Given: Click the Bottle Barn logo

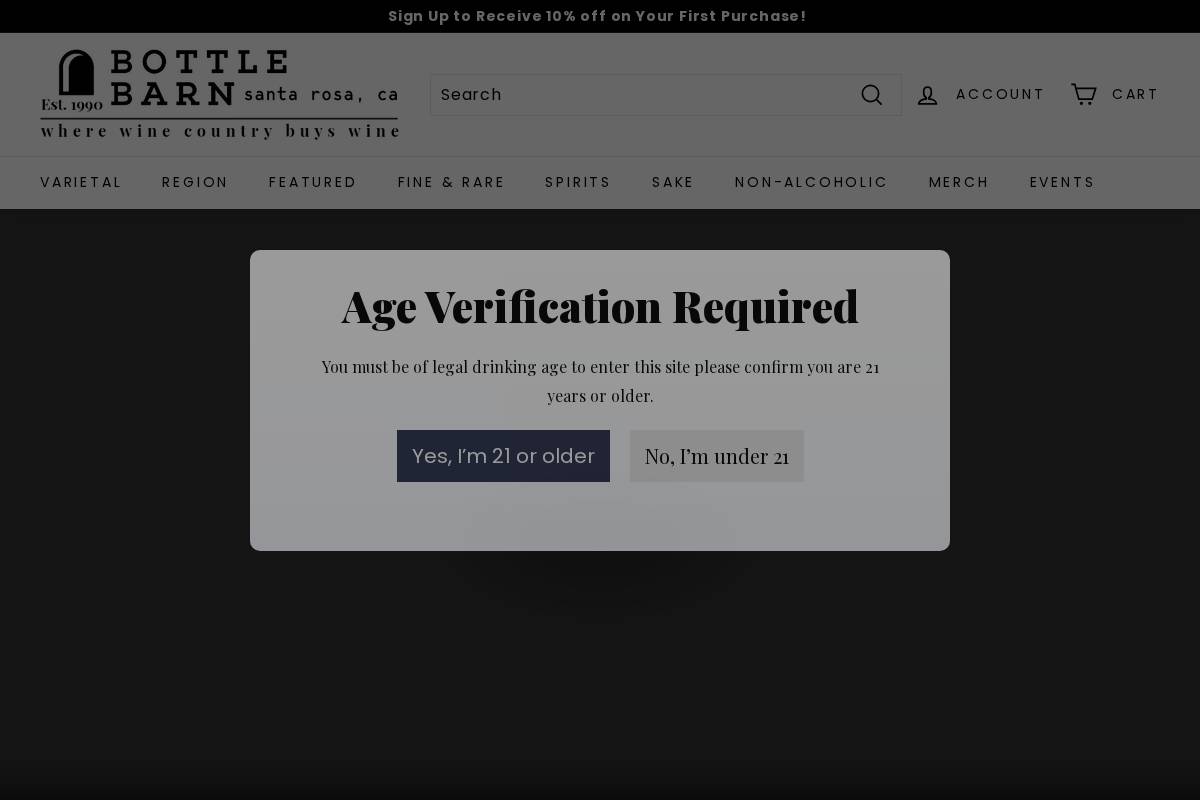Looking at the screenshot, I should [220, 94].
